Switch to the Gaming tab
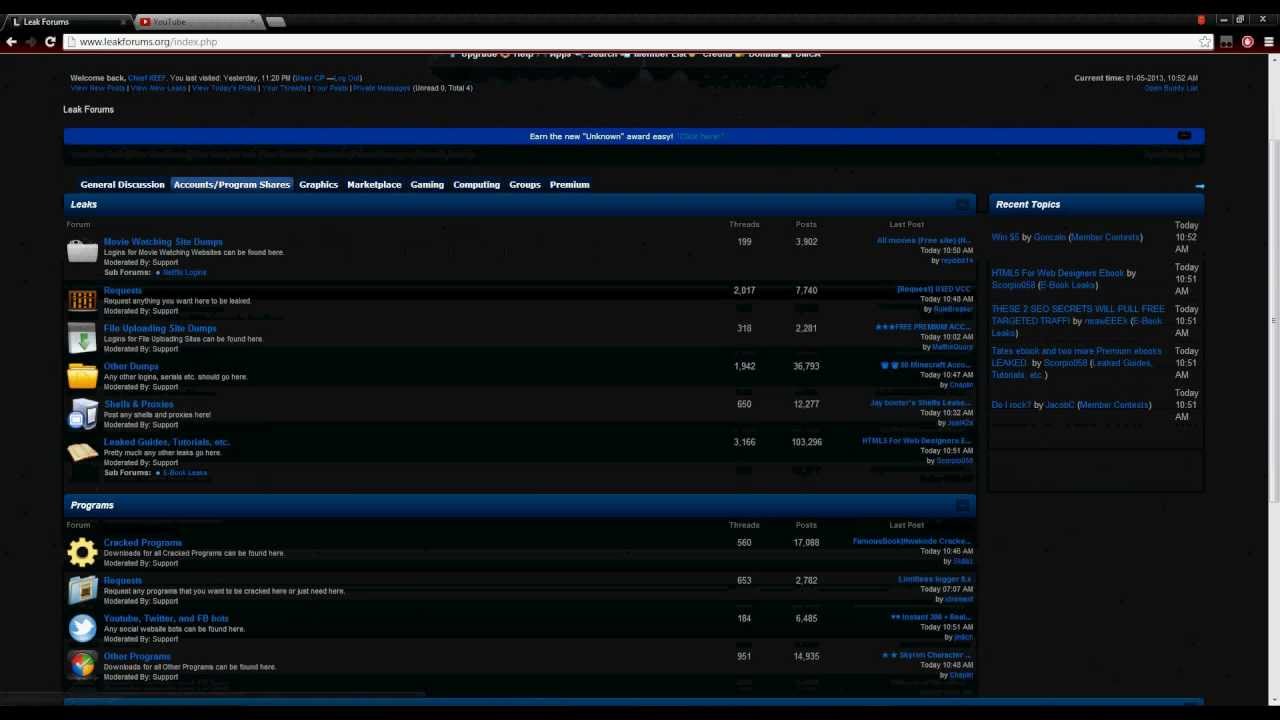This screenshot has width=1280, height=720. tap(427, 184)
